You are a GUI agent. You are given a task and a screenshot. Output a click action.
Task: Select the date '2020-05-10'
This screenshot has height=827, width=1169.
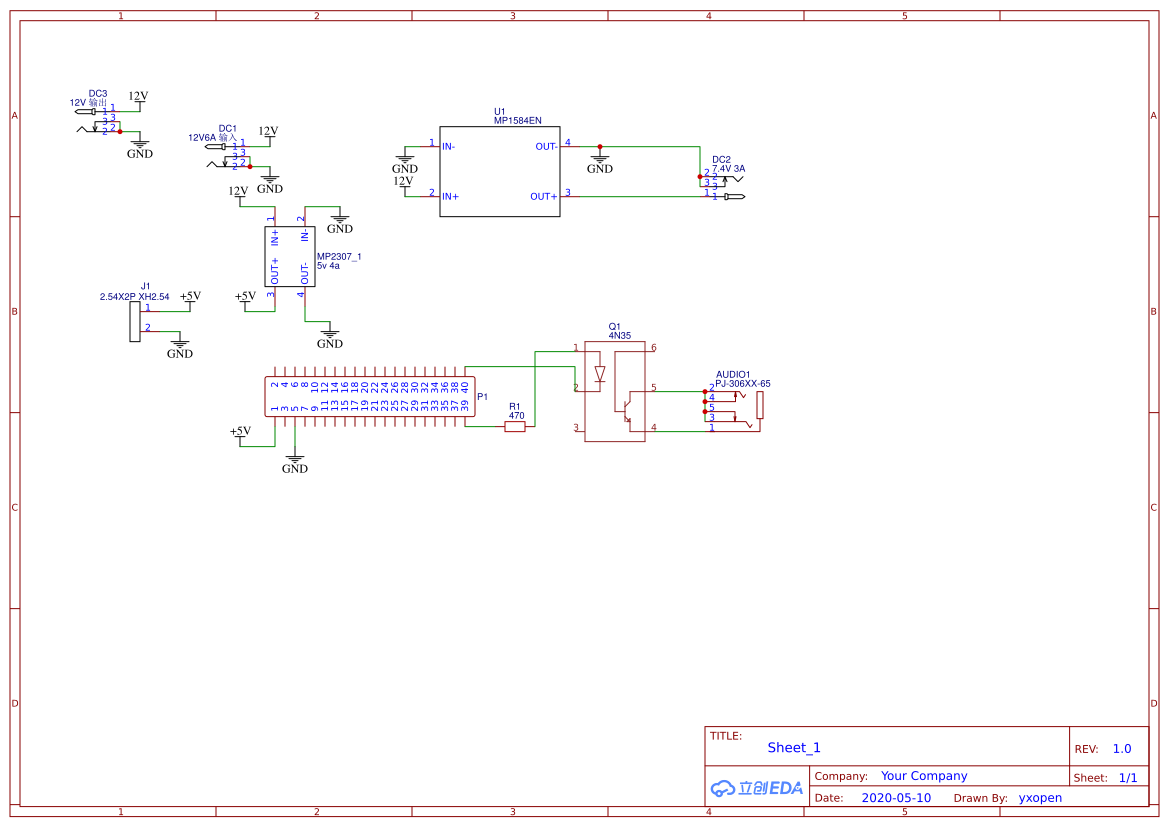896,798
